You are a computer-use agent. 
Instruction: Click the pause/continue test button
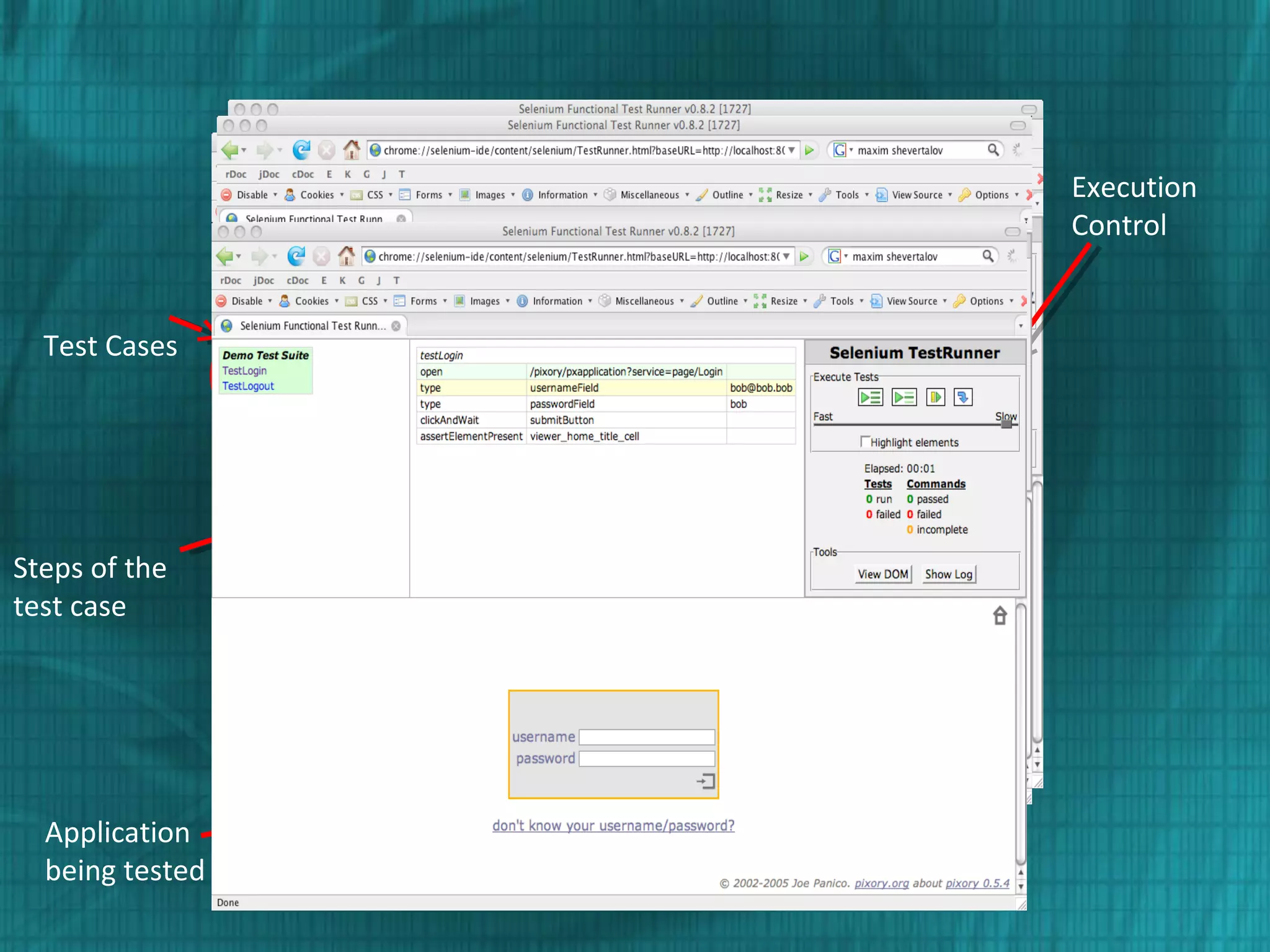(935, 397)
